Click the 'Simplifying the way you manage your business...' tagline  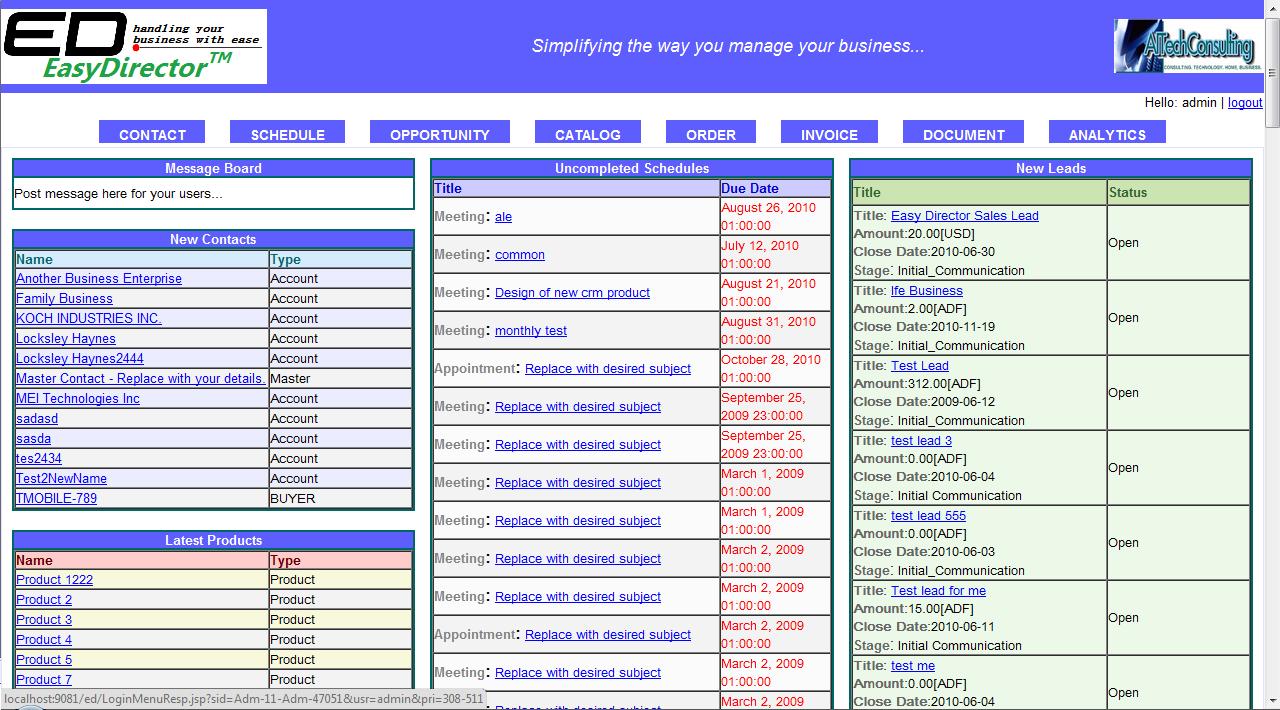point(728,46)
